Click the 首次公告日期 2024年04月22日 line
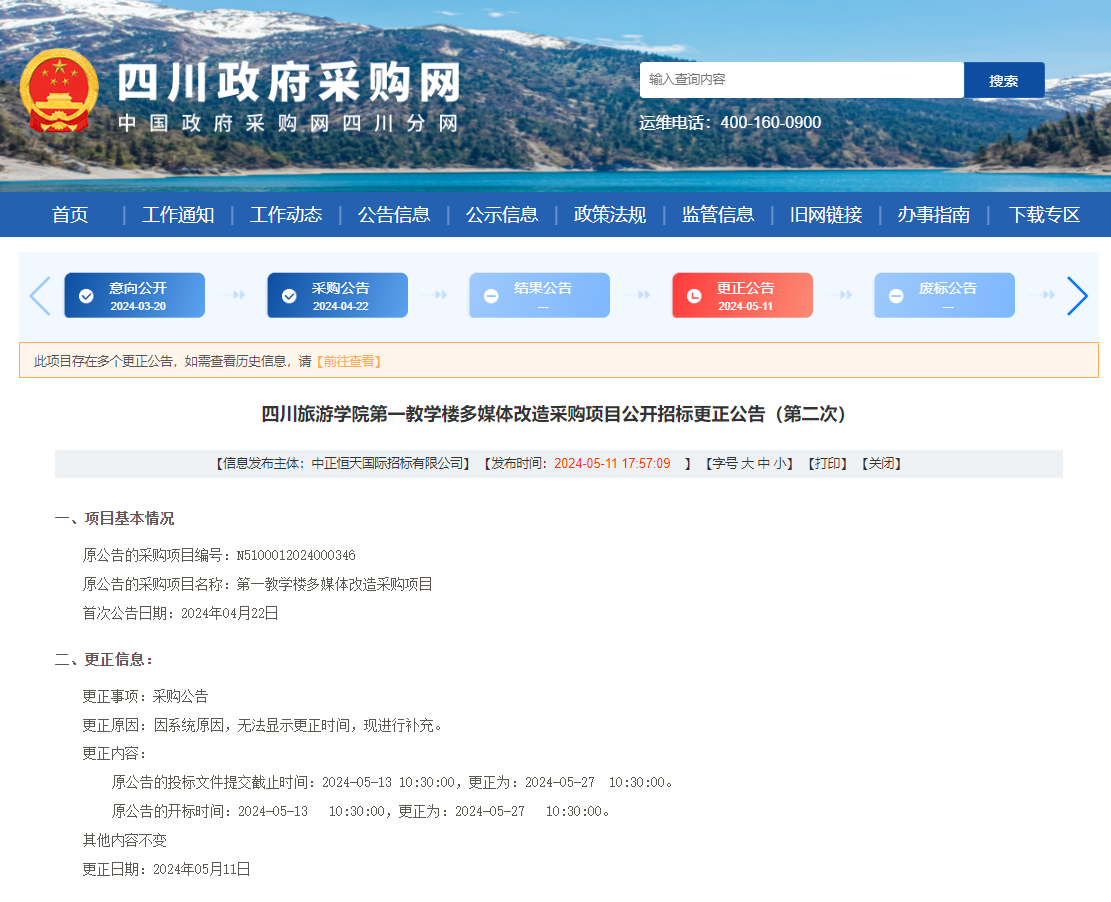Image resolution: width=1111 pixels, height=902 pixels. coord(181,614)
